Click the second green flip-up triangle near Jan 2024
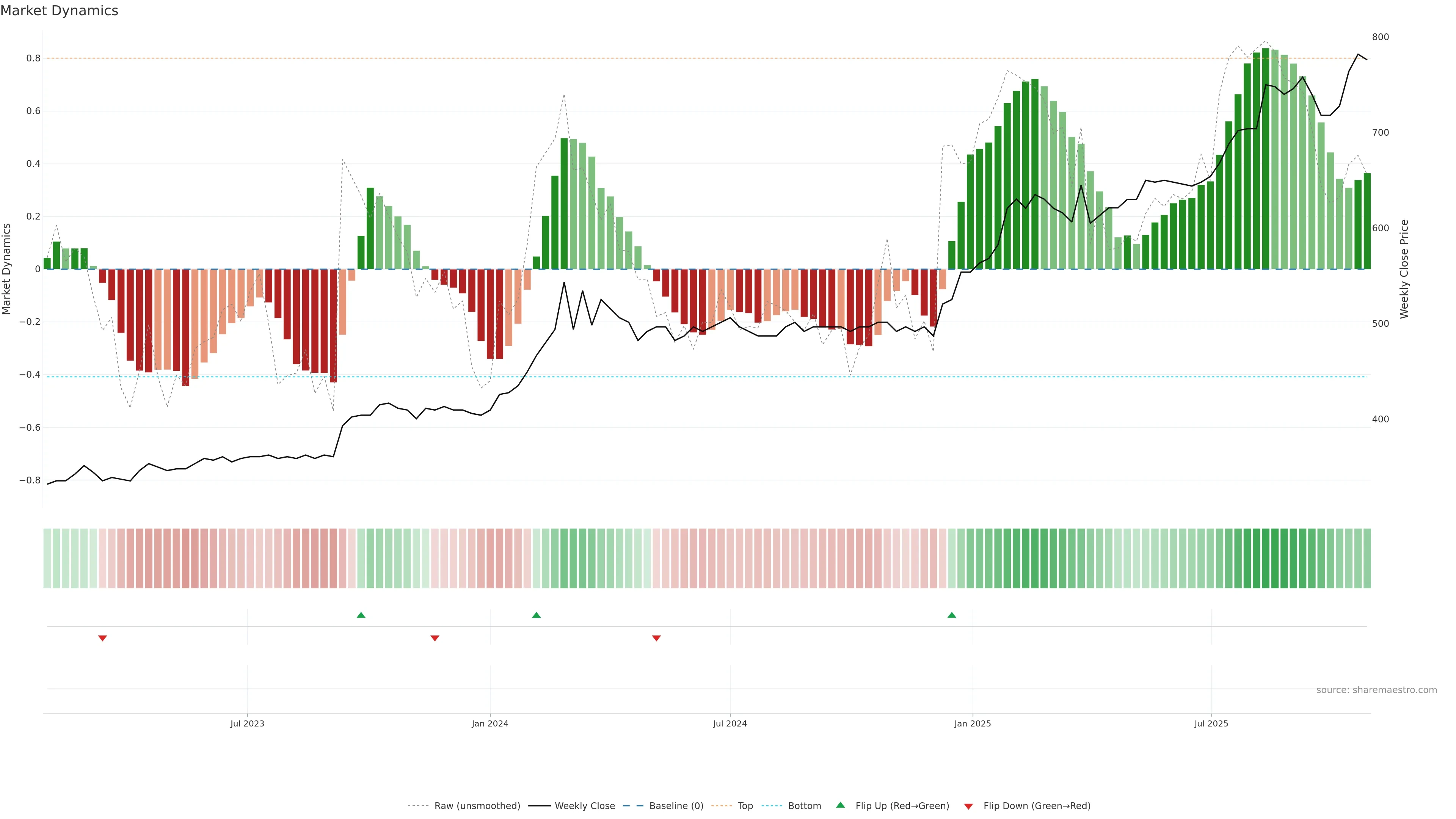 tap(537, 615)
